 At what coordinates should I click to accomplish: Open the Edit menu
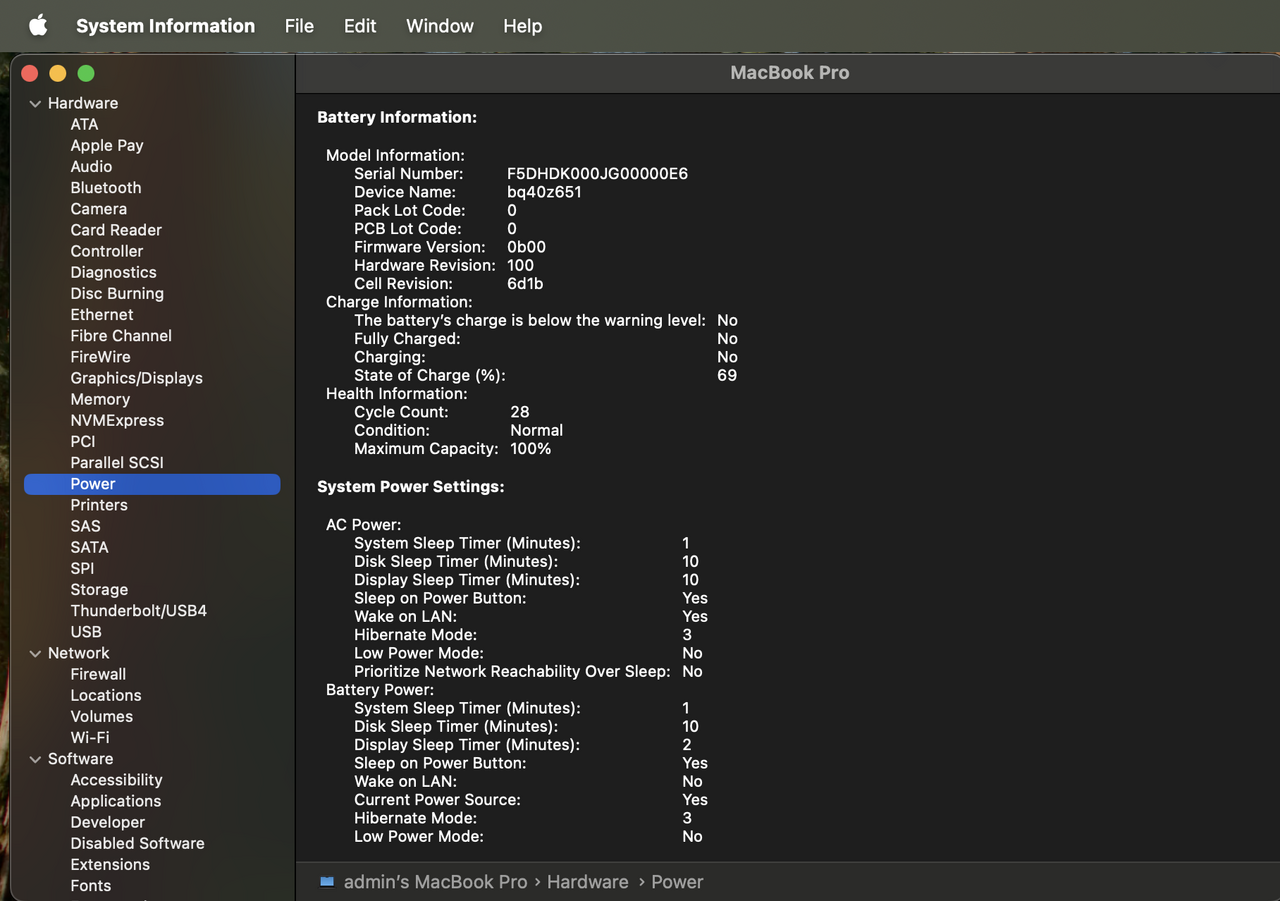coord(360,26)
